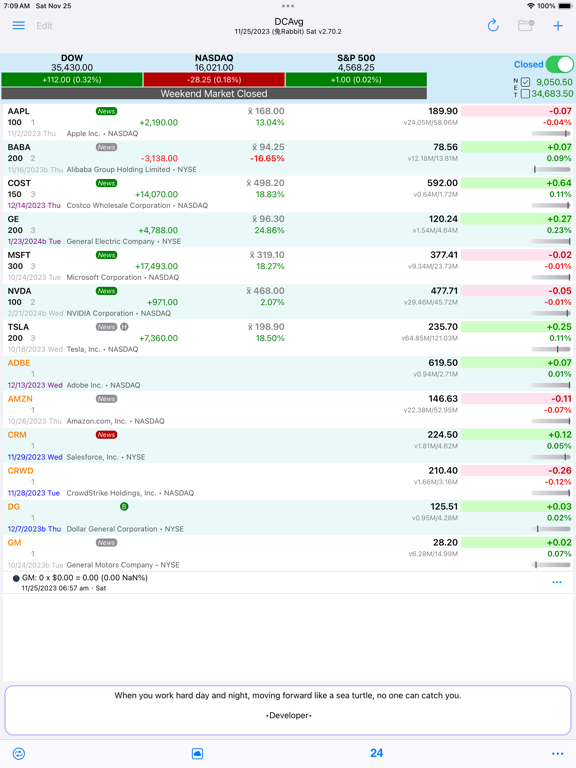Tap the green B badge on DG row
The height and width of the screenshot is (768, 576).
124,506
